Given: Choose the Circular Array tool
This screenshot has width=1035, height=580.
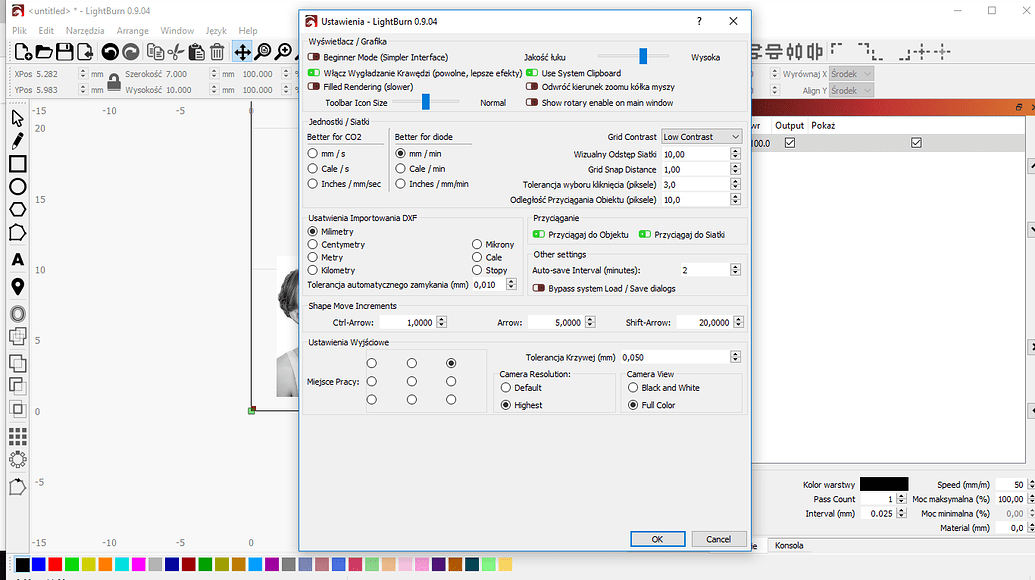Looking at the screenshot, I should click(17, 459).
